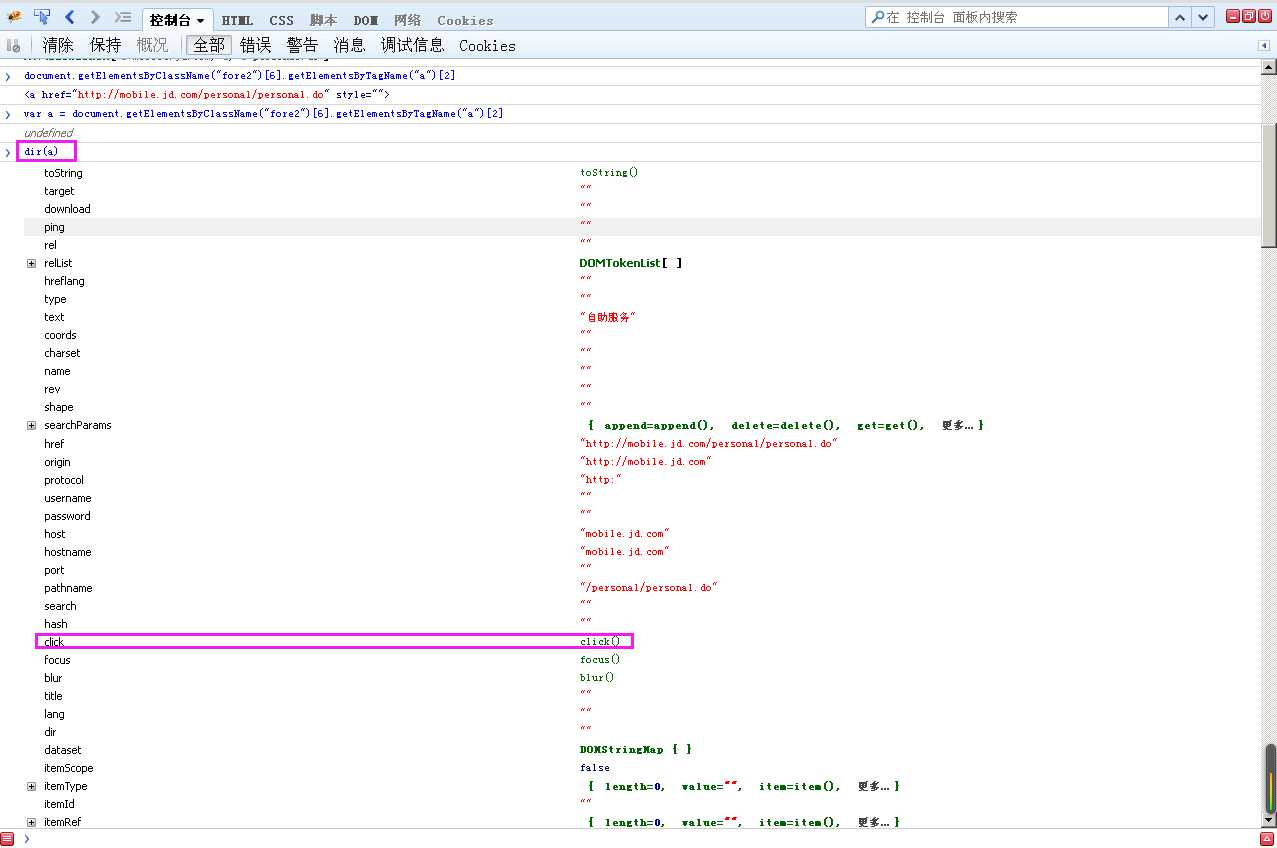
Task: Toggle the 保持 persist button
Action: 105,45
